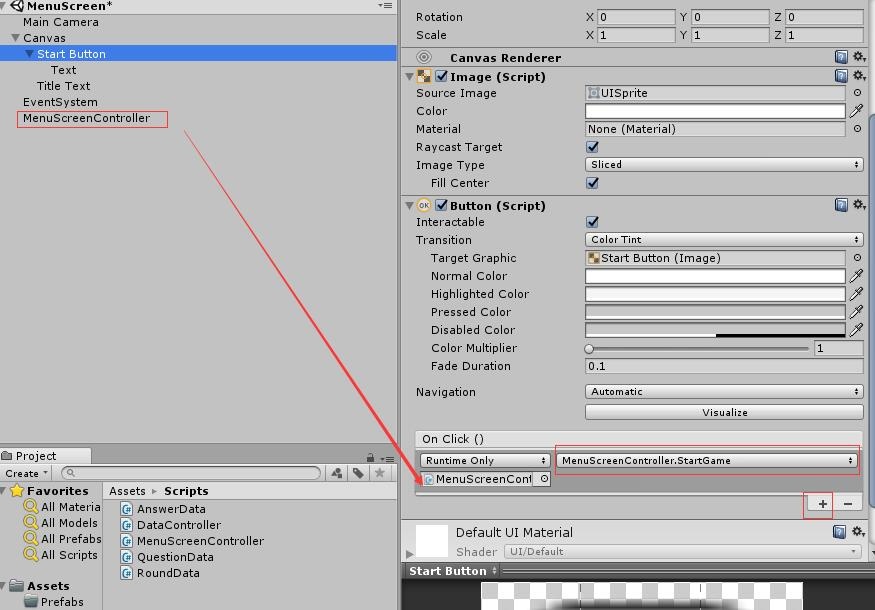875x610 pixels.
Task: Pick Target Graphic object selector circle
Action: tap(857, 258)
